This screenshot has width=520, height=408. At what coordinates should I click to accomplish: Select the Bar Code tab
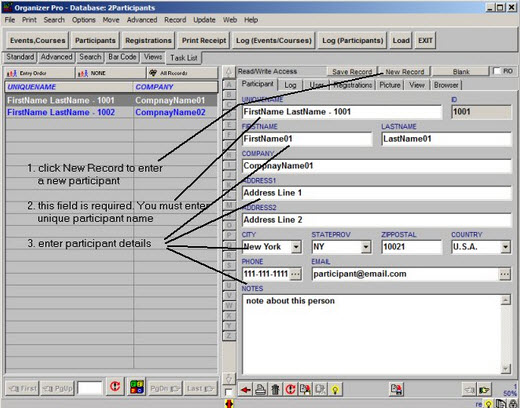[122, 57]
